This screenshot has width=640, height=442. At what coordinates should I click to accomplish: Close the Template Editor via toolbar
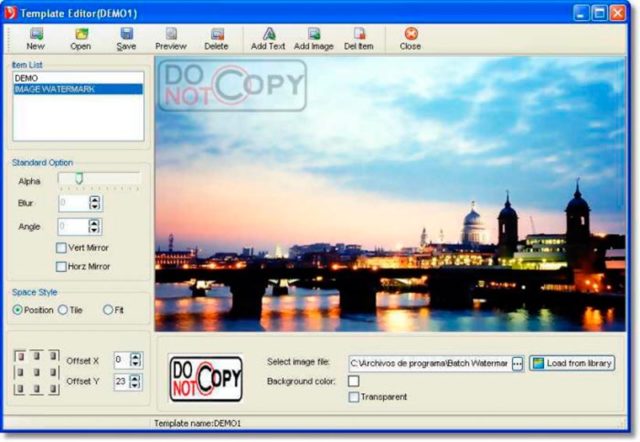[411, 39]
